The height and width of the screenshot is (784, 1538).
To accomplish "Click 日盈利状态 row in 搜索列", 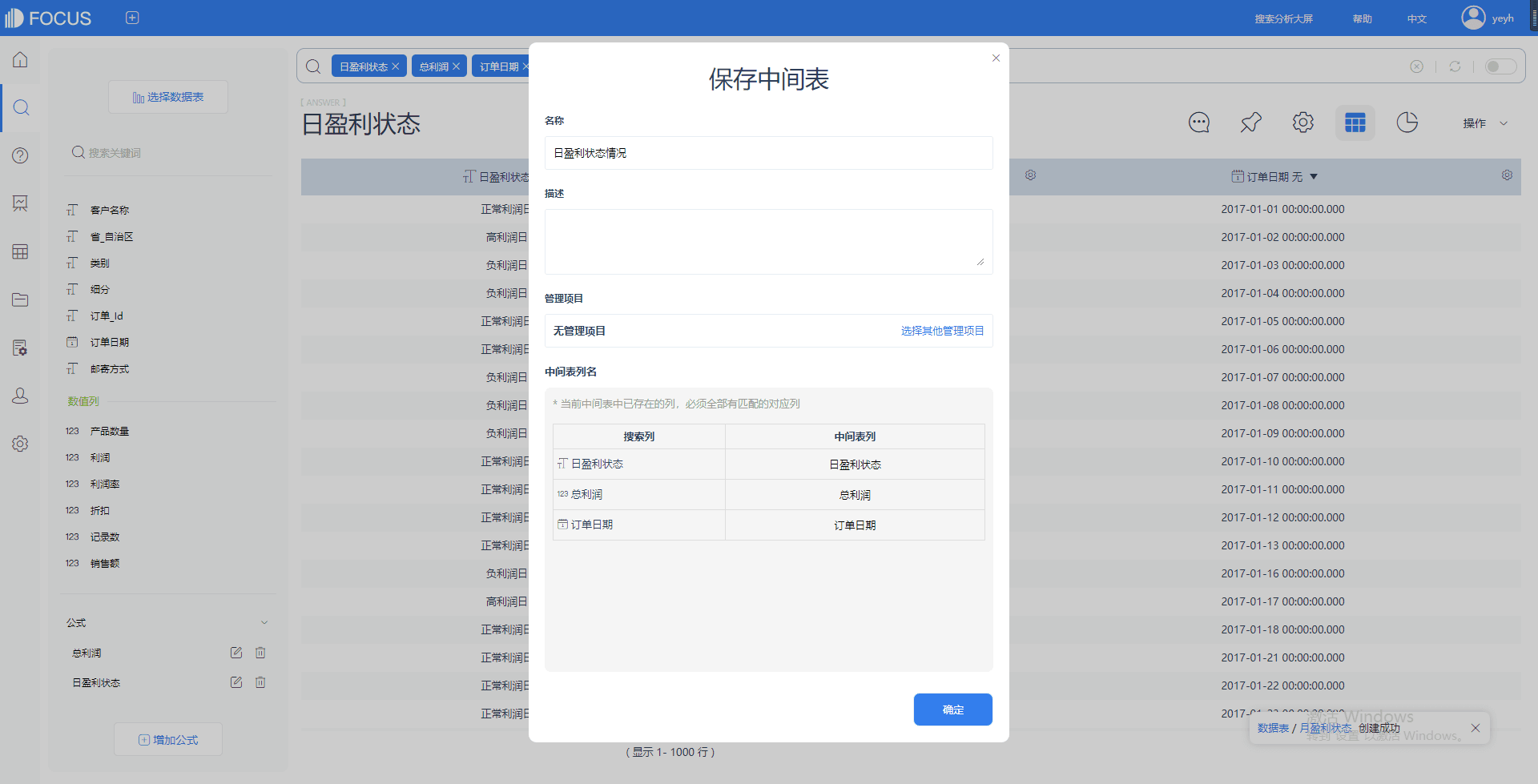I will pos(639,464).
